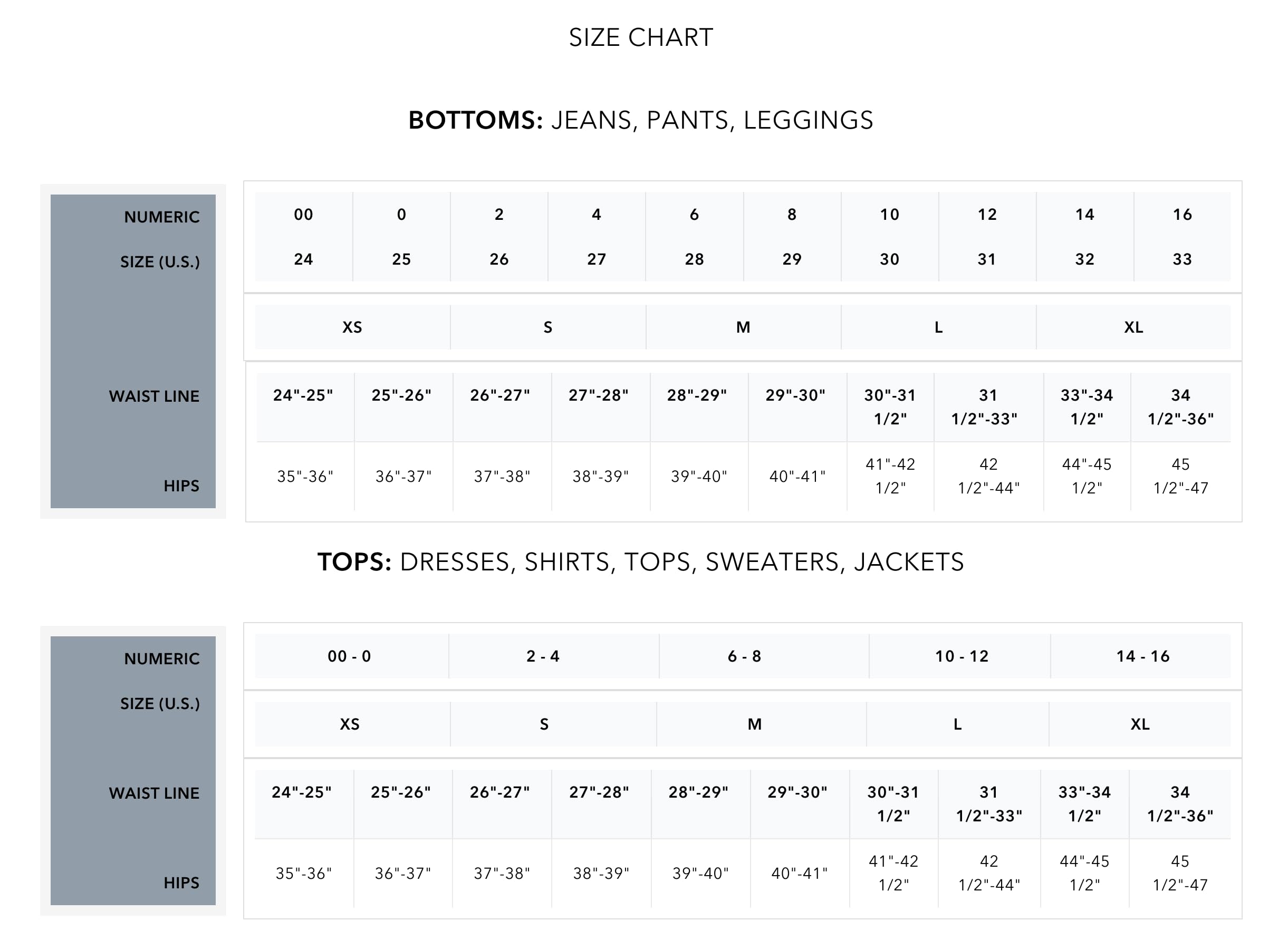
Task: Select the M cell in Bottoms table
Action: (743, 327)
